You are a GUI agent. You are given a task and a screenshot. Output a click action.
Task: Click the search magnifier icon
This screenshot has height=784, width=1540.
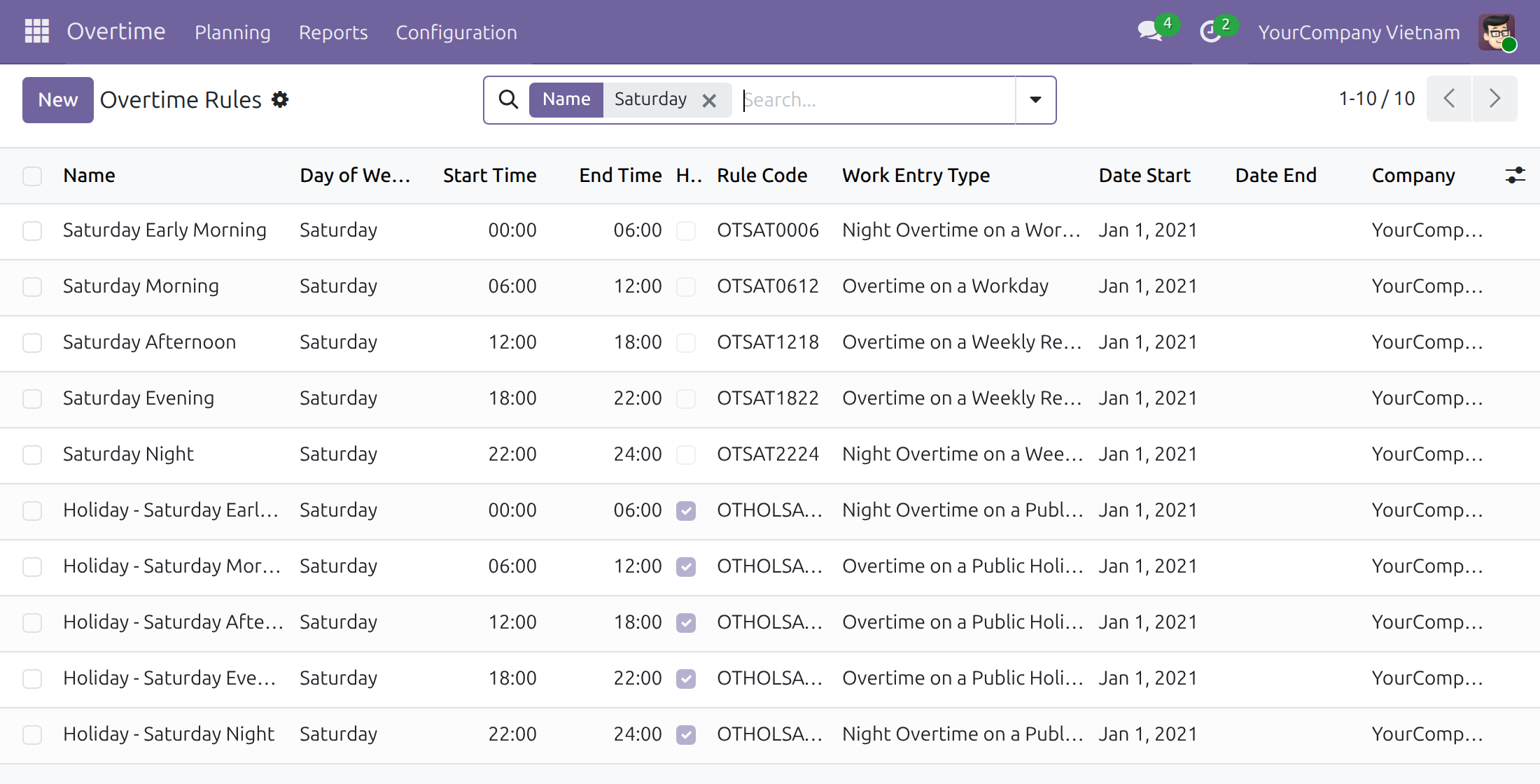click(x=508, y=99)
